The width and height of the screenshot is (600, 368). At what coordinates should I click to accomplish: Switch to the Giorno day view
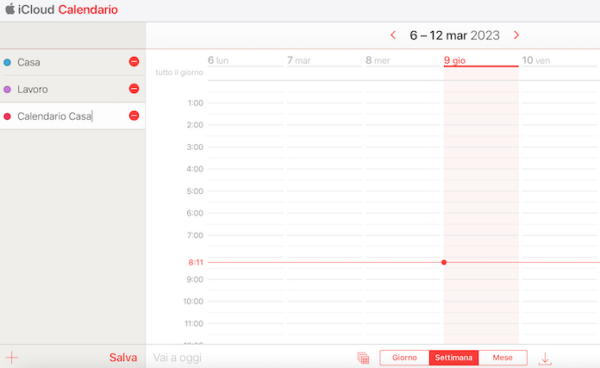pyautogui.click(x=404, y=358)
